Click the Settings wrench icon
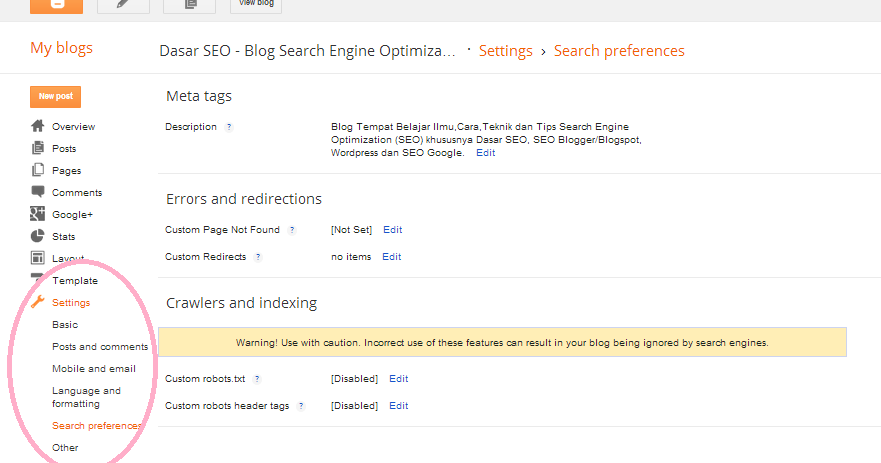Screen dimensions: 881x463 (38, 302)
